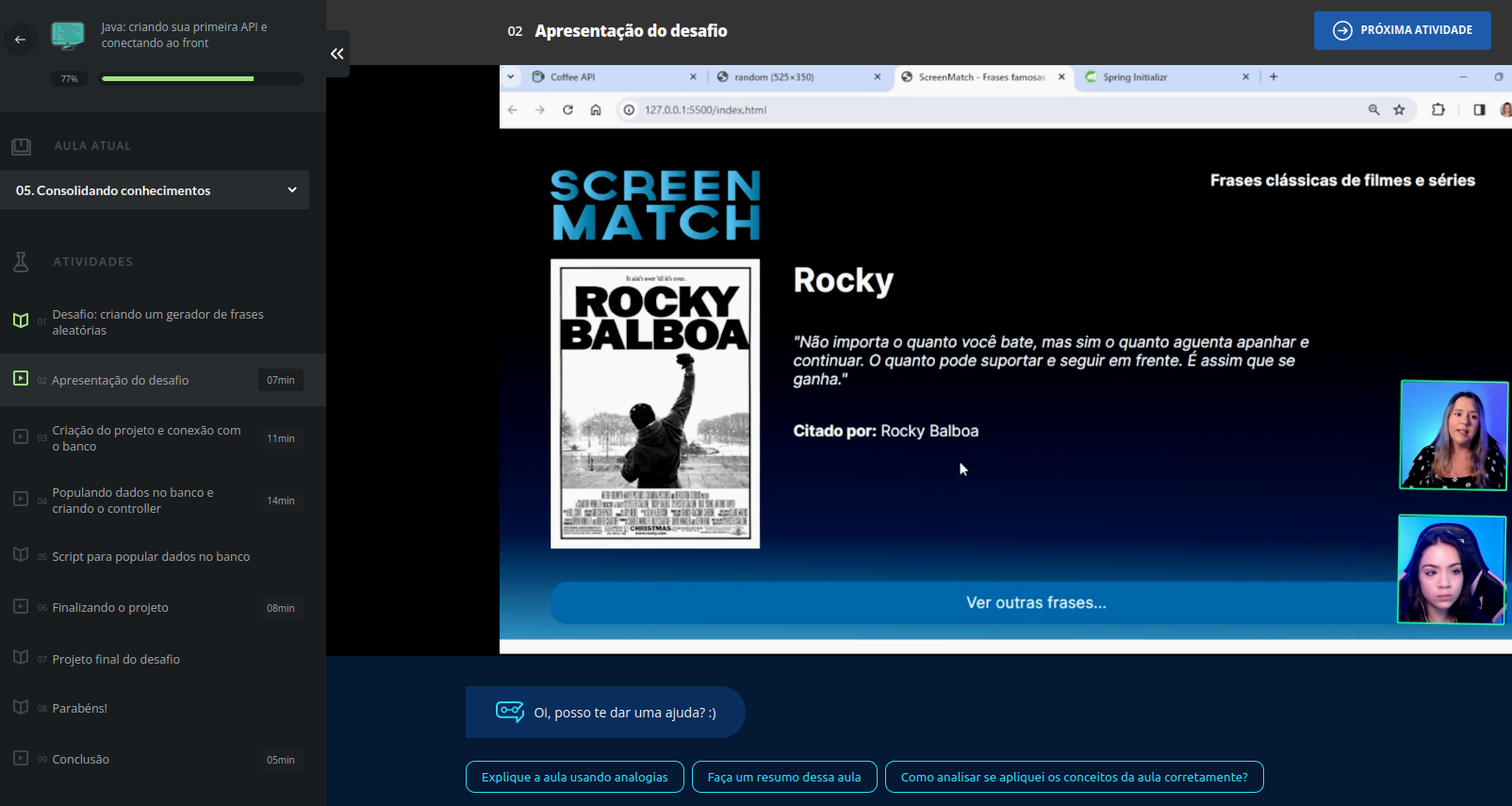Click the top instructor webcam thumbnail
Image resolution: width=1512 pixels, height=806 pixels.
[x=1454, y=435]
